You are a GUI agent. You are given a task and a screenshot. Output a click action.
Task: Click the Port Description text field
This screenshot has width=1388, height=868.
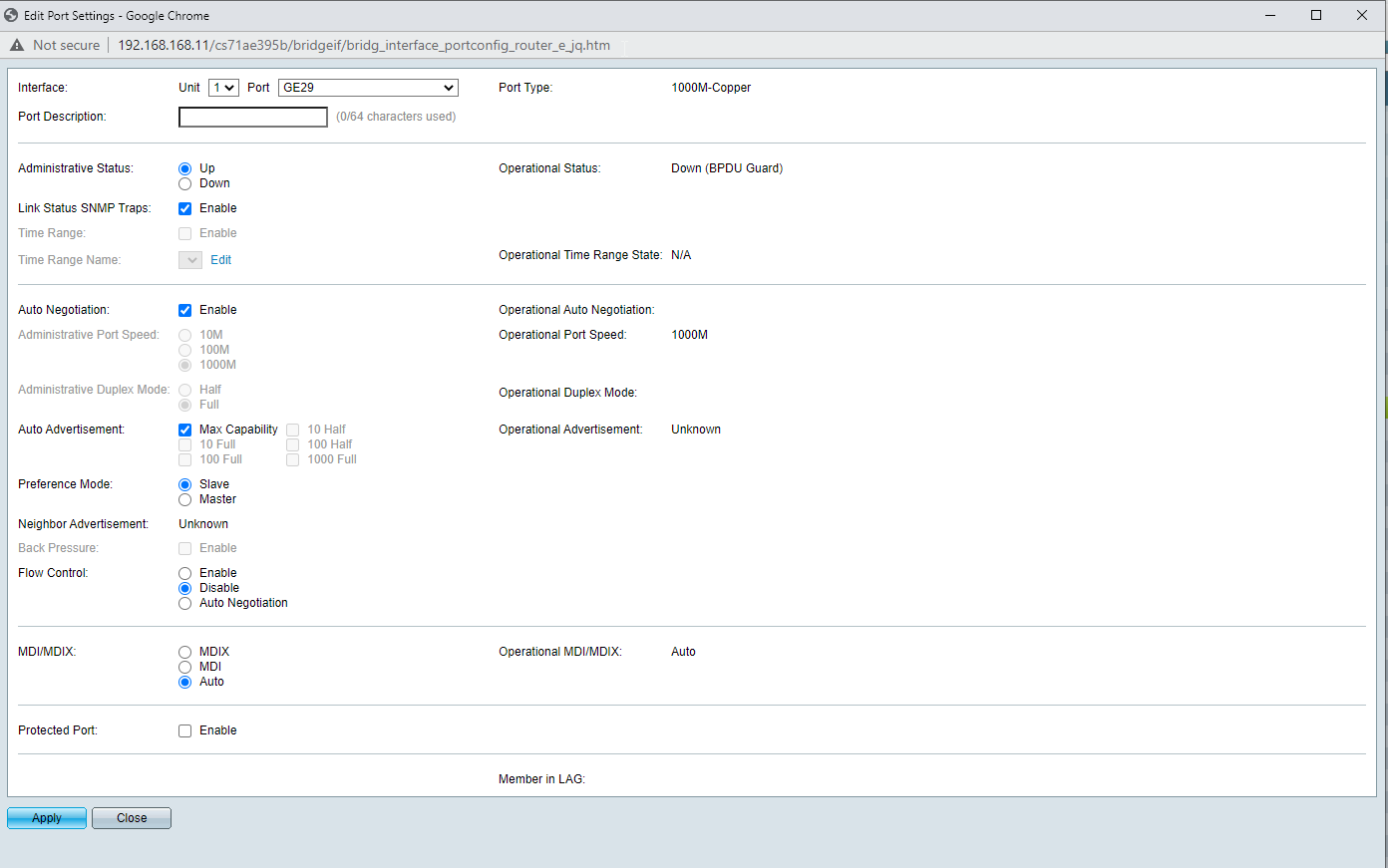[x=253, y=118]
